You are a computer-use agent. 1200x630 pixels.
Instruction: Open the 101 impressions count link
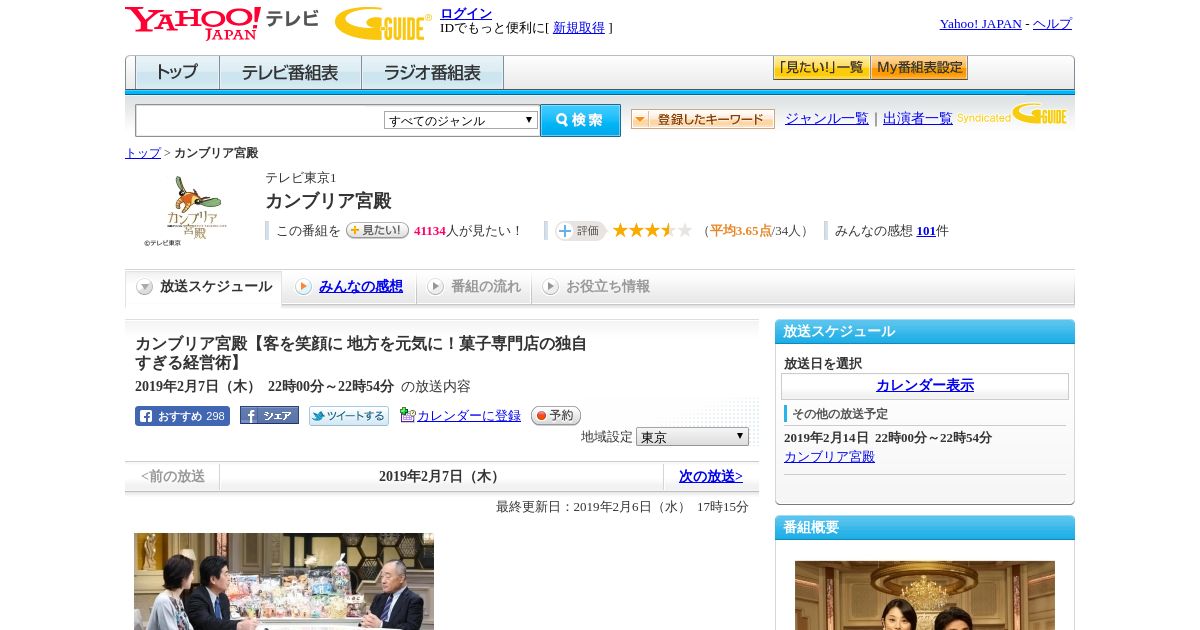926,231
